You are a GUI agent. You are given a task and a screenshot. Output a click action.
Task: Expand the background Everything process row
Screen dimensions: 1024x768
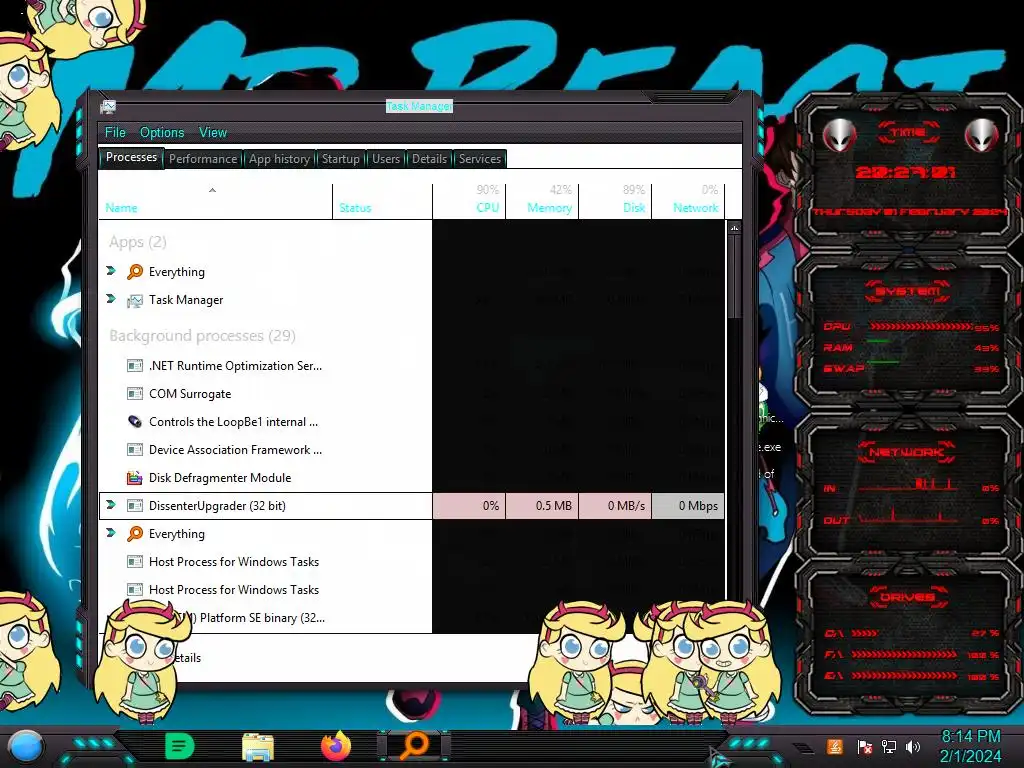111,532
